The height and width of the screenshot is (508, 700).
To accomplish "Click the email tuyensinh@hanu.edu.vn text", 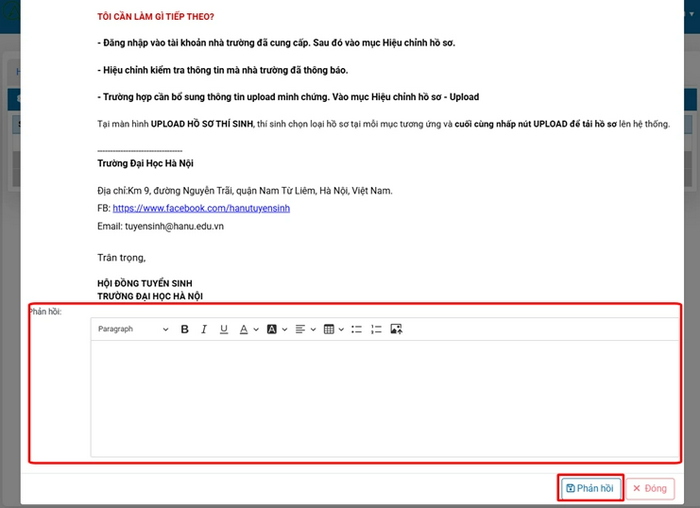I will [174, 226].
